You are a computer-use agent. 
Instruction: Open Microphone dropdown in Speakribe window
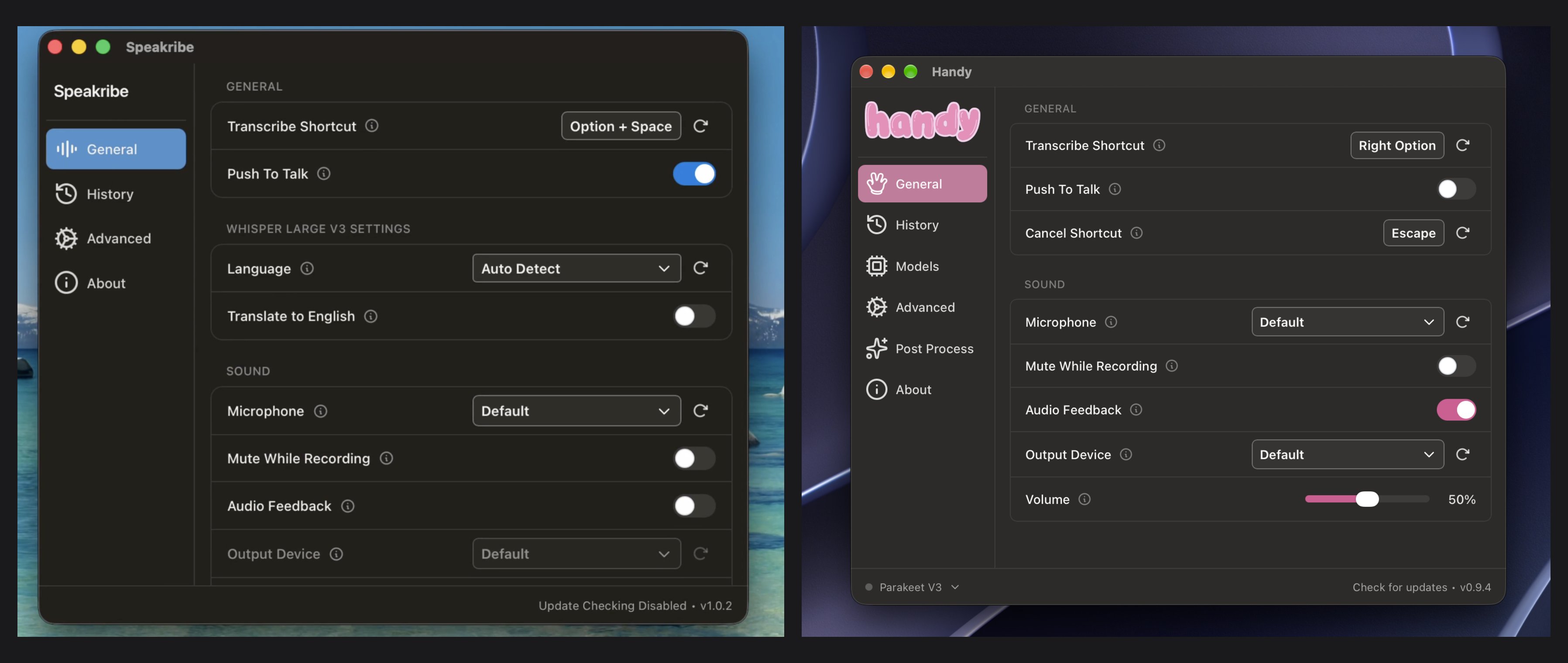tap(576, 410)
